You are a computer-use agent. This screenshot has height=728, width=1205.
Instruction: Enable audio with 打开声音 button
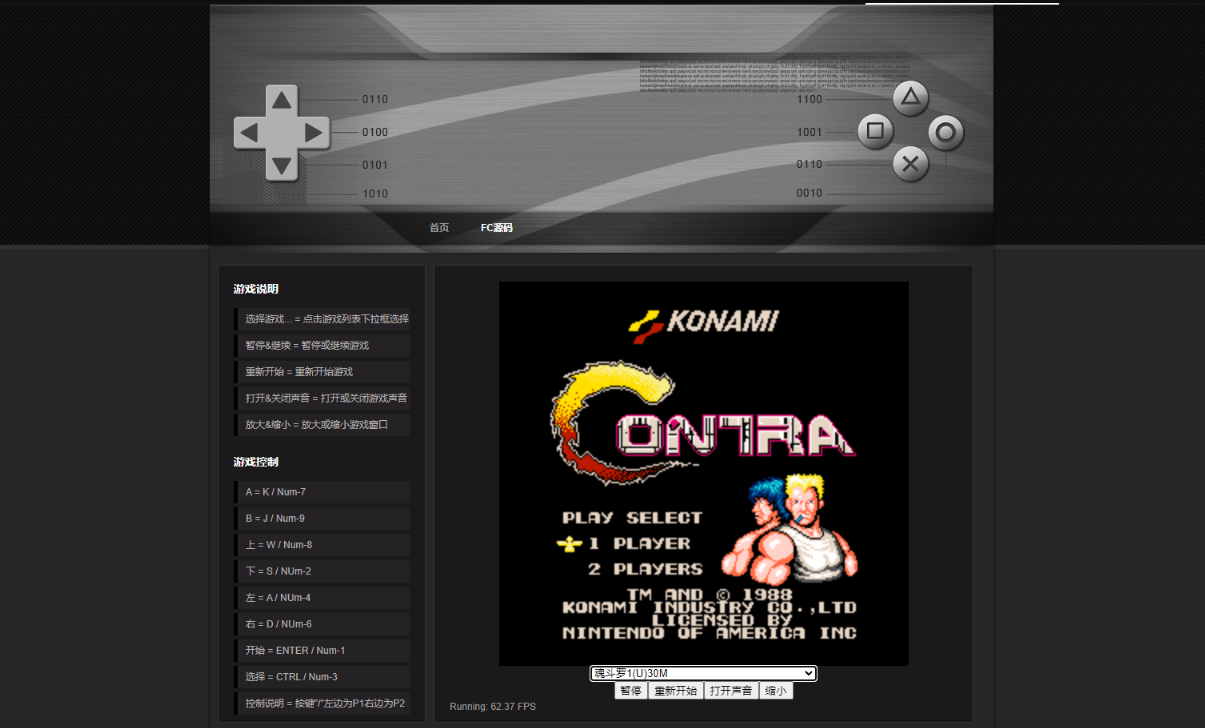pyautogui.click(x=731, y=691)
